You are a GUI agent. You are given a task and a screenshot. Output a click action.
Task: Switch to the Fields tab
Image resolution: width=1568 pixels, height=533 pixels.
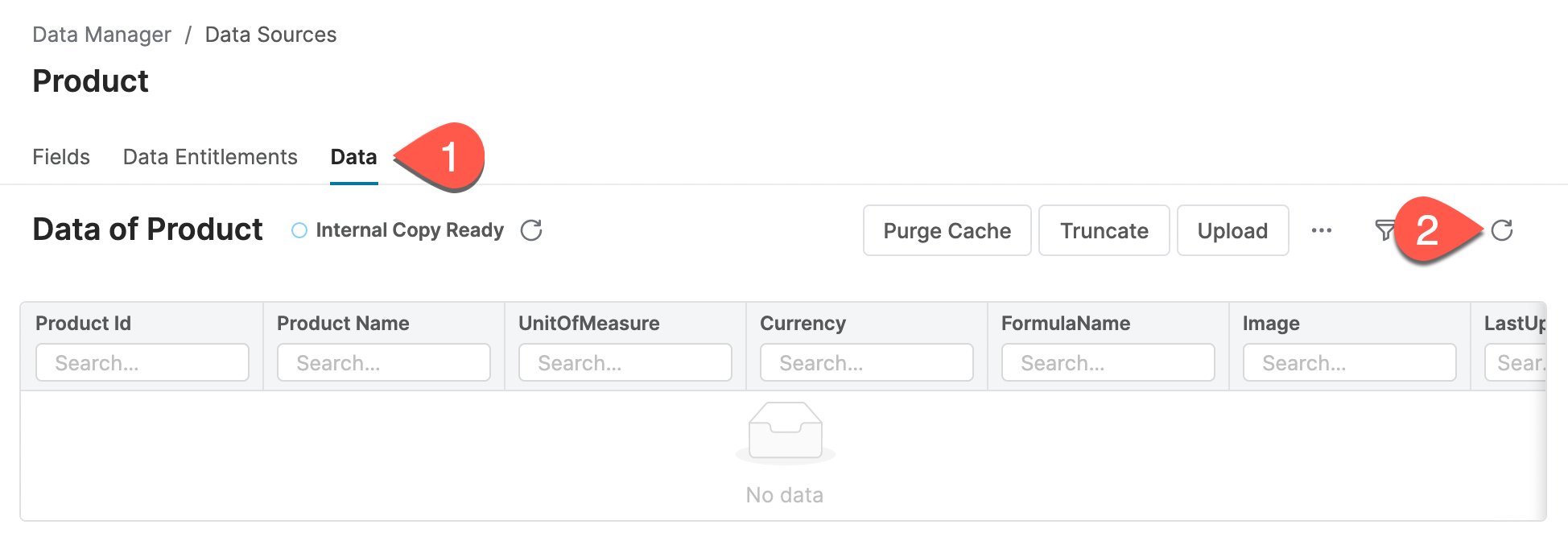(x=60, y=157)
